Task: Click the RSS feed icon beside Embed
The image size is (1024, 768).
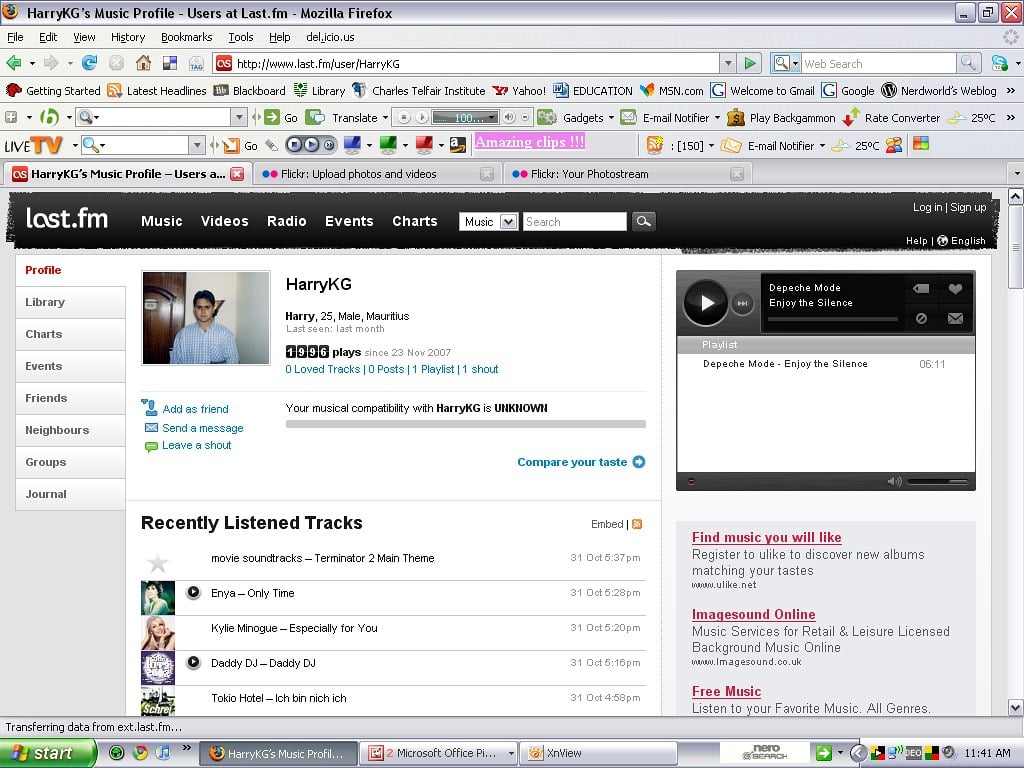Action: click(x=637, y=524)
